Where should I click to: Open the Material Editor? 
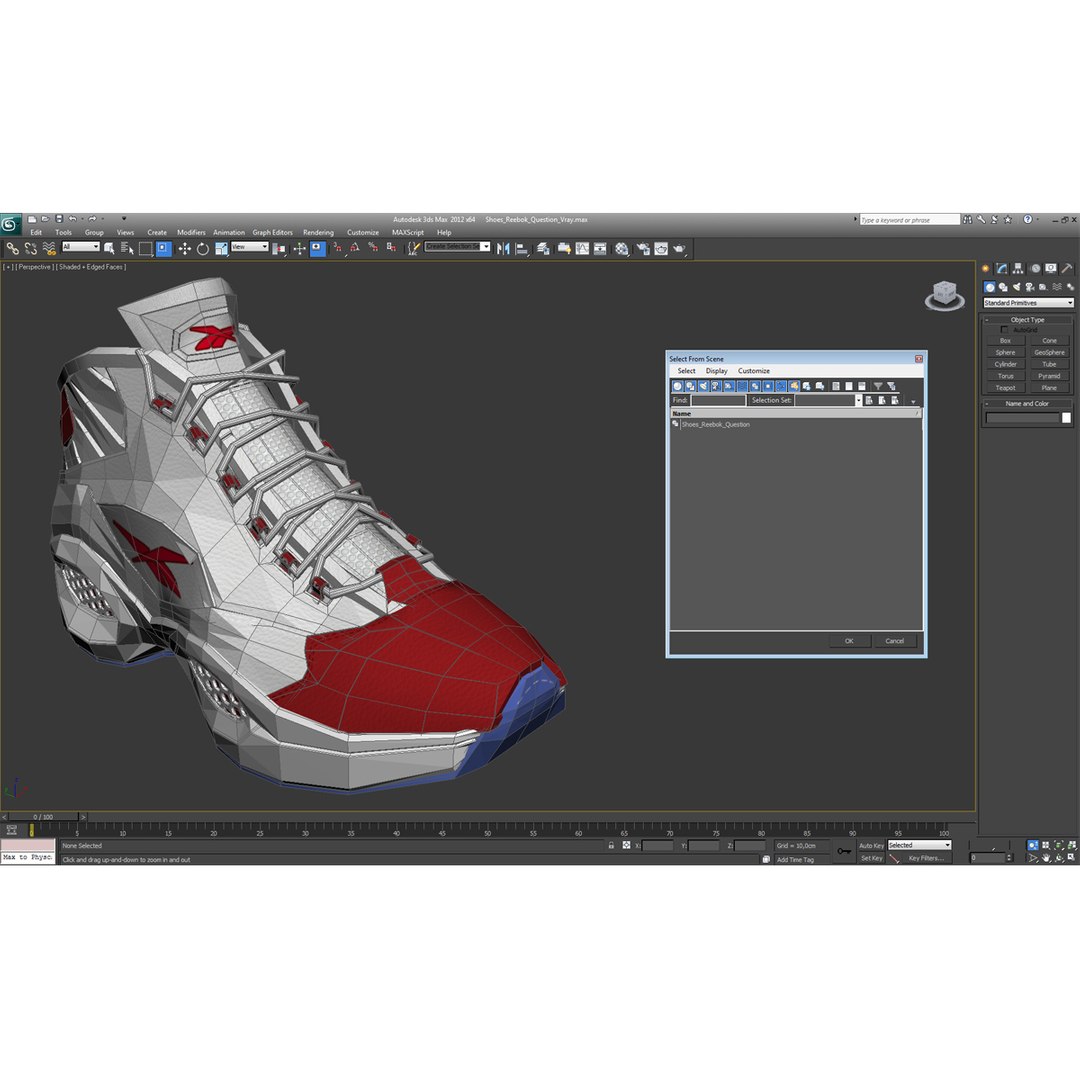(x=622, y=249)
